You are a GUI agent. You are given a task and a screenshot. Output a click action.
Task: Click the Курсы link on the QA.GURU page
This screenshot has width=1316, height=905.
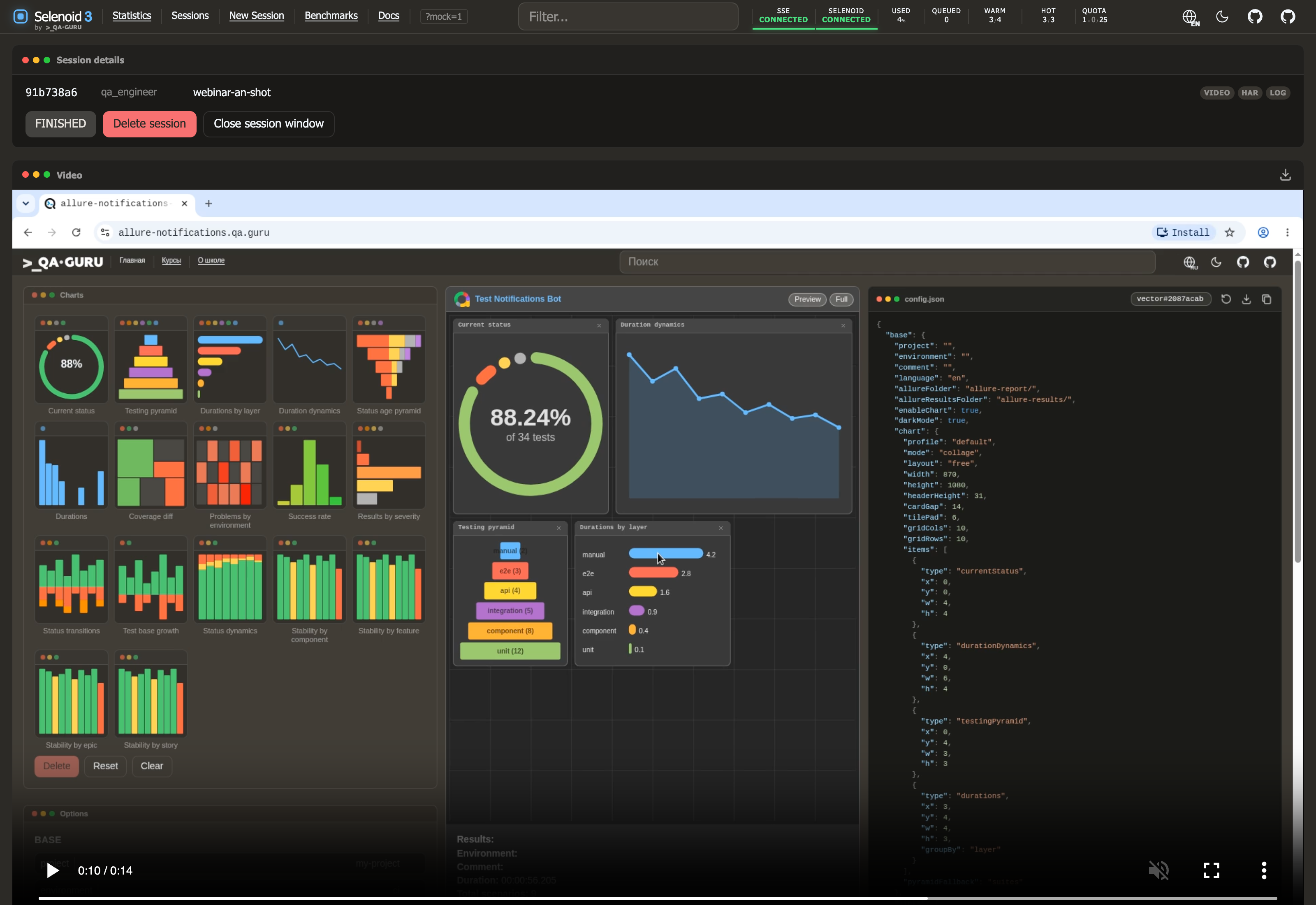tap(171, 260)
